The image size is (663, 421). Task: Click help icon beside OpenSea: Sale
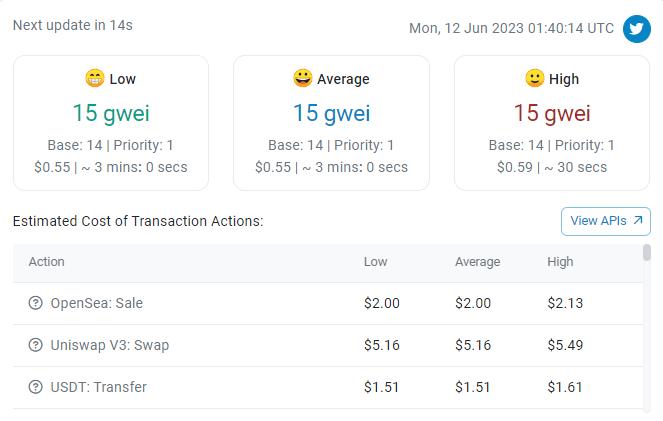point(36,303)
